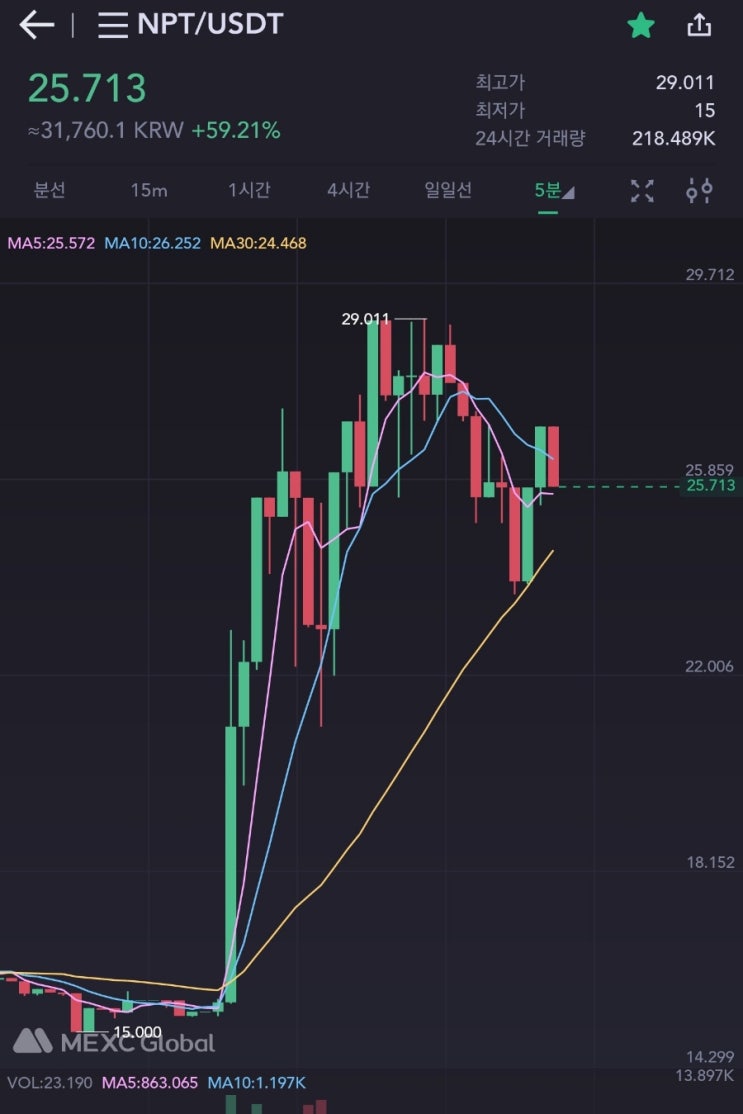
Task: Expand the 5분 timeframe dropdown
Action: (x=553, y=190)
